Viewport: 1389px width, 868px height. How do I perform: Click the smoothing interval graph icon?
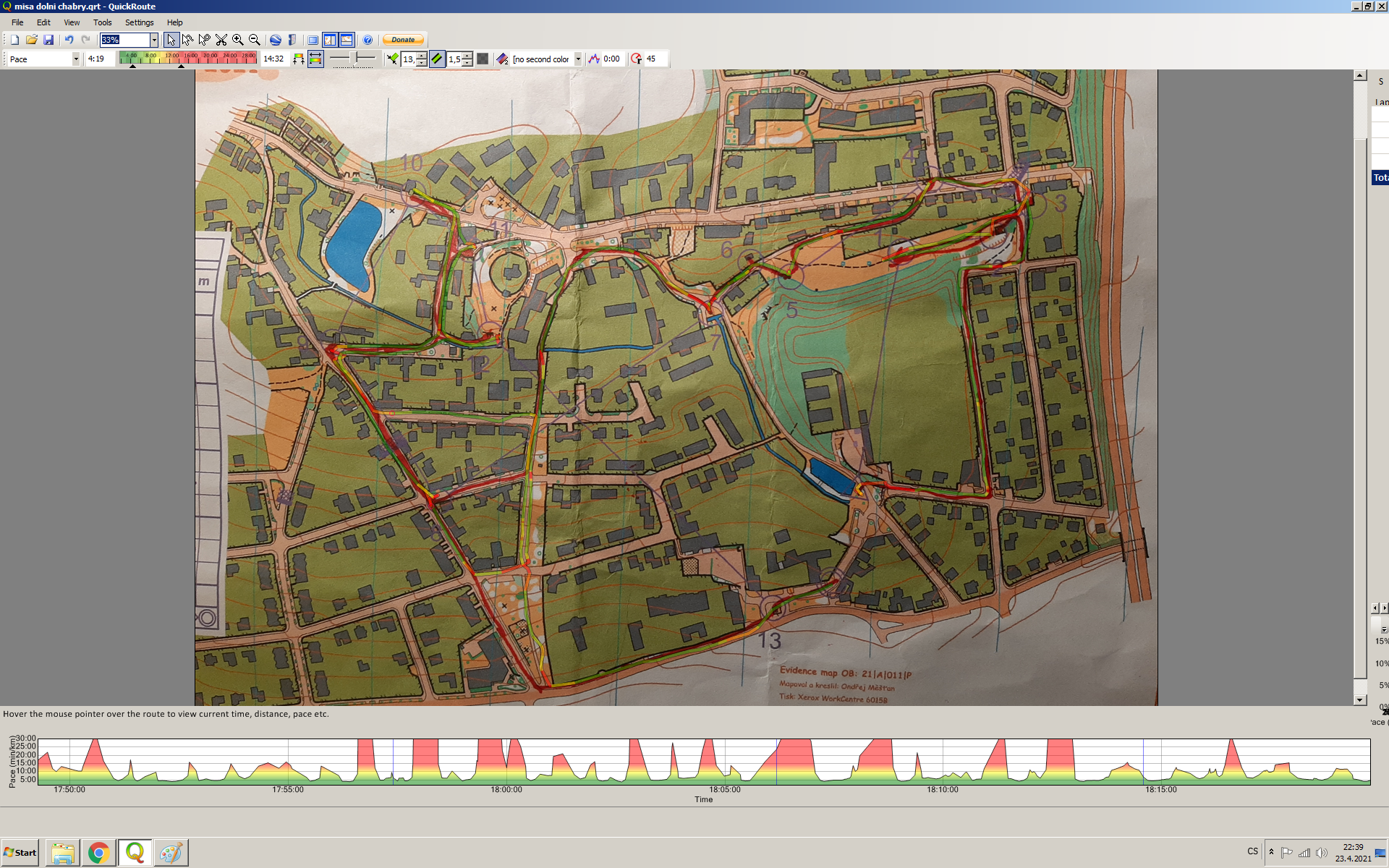coord(594,59)
